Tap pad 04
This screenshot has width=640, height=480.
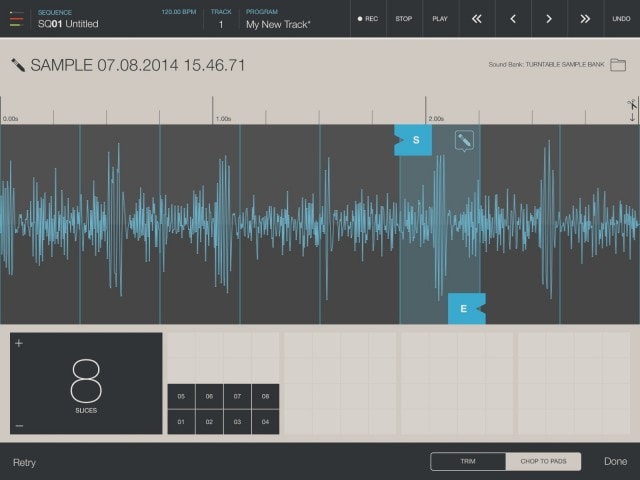pyautogui.click(x=266, y=422)
